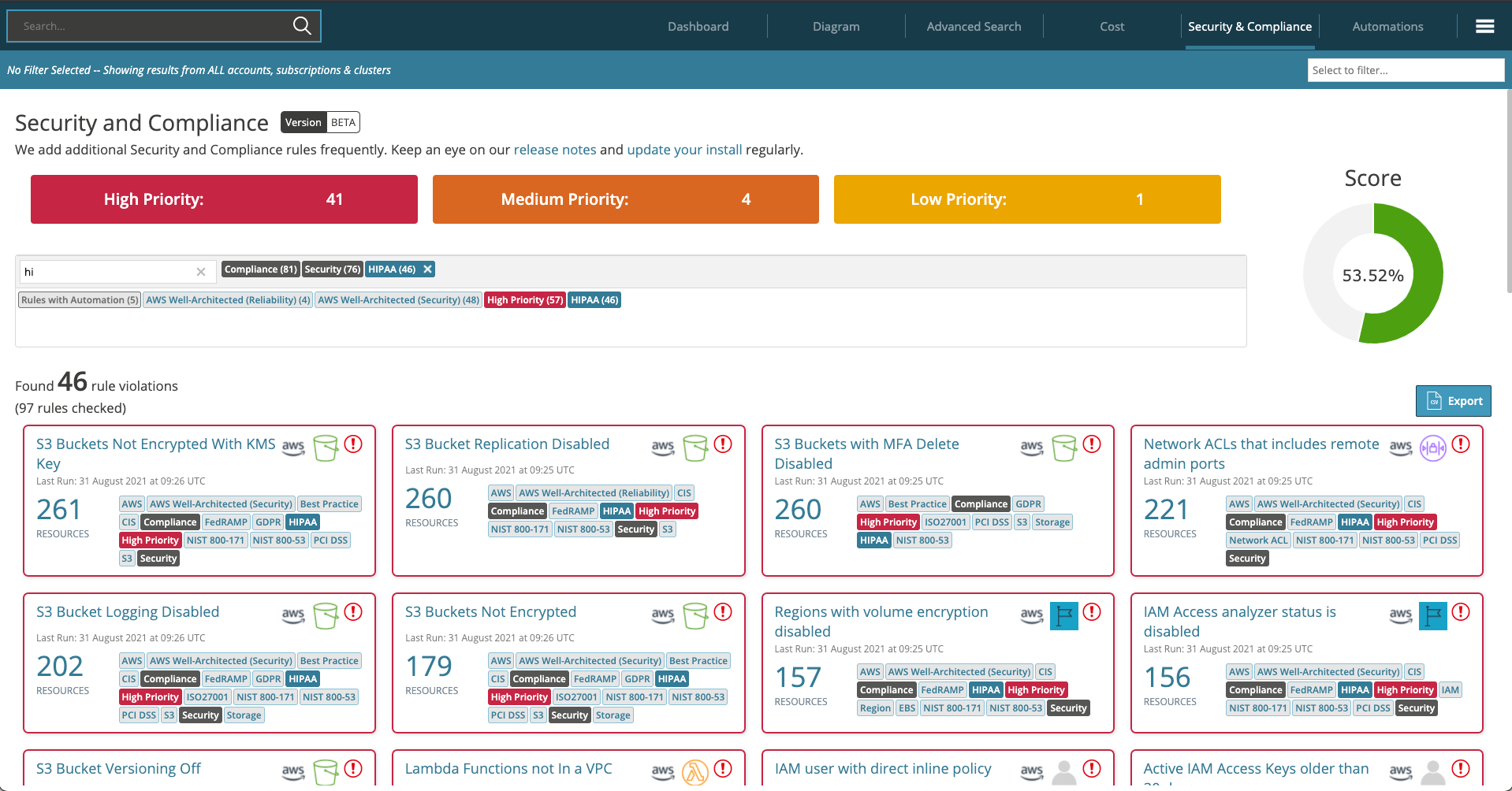The height and width of the screenshot is (791, 1512).
Task: Click the Export button
Action: (1454, 401)
